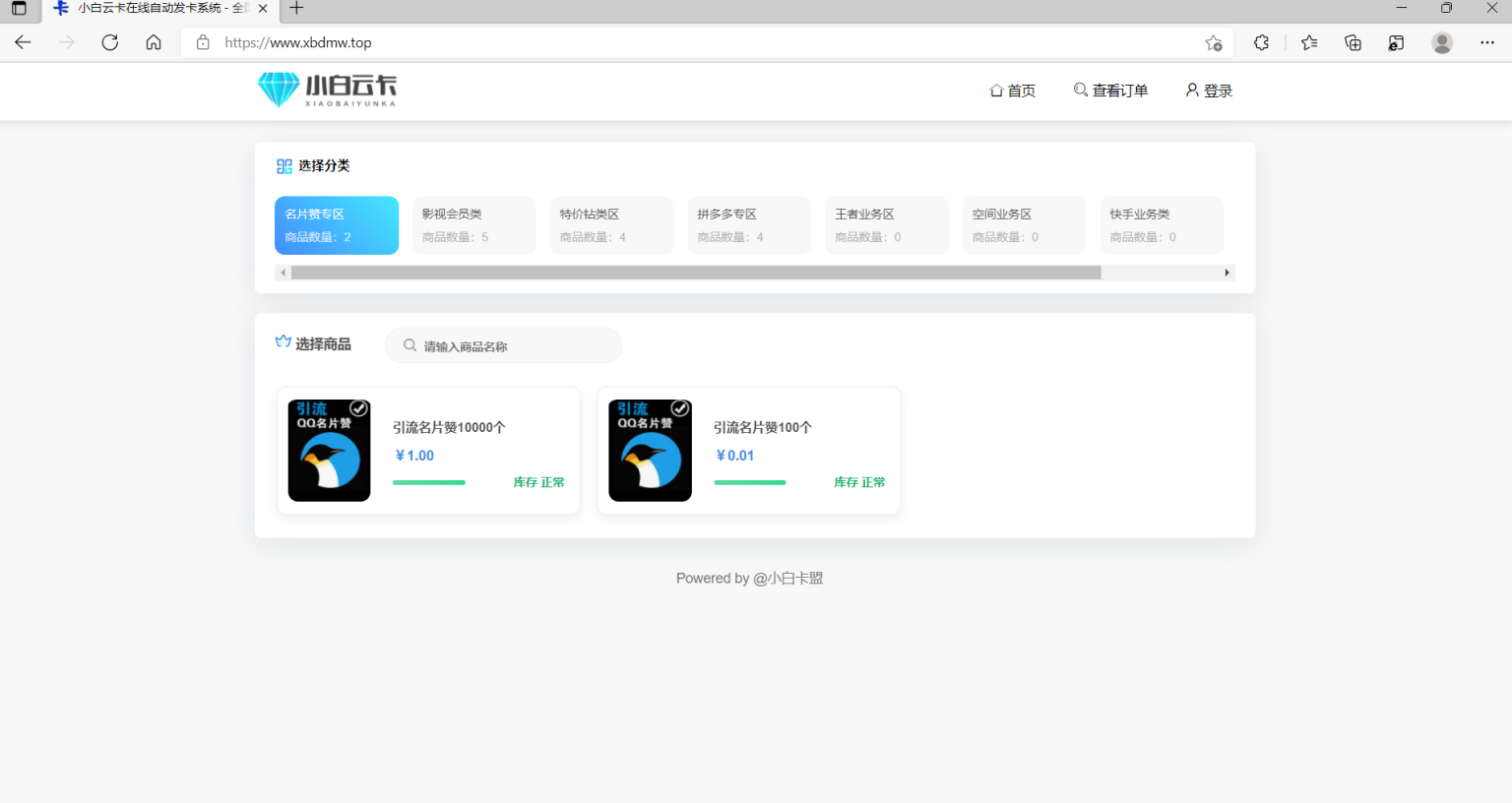The height and width of the screenshot is (803, 1512).
Task: Click the magnifier icon beside 查看订单
Action: click(1080, 89)
